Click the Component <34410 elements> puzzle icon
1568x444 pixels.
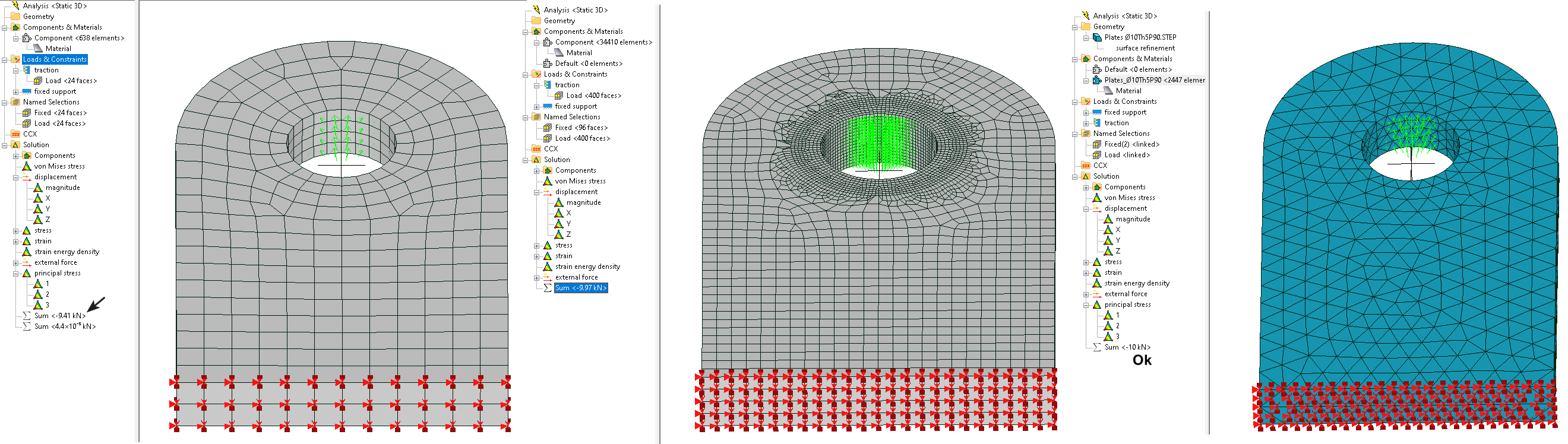pyautogui.click(x=548, y=43)
